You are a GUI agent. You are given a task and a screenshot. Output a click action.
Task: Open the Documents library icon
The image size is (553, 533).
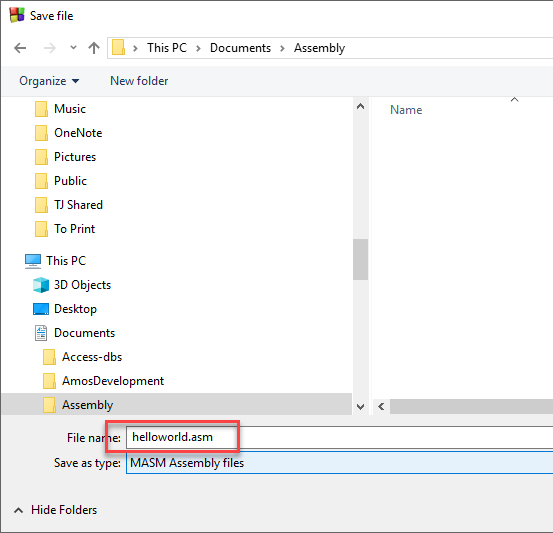pos(41,333)
